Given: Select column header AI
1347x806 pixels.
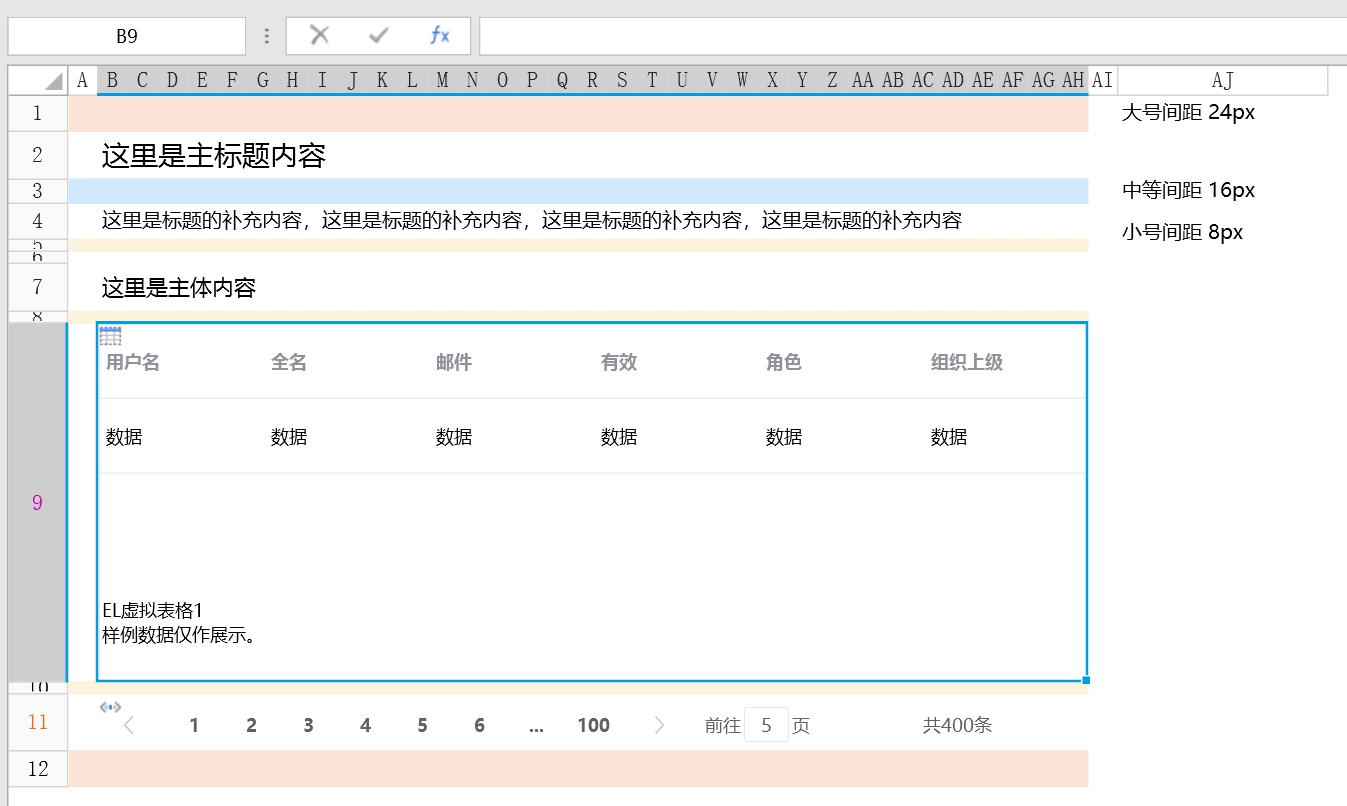Looking at the screenshot, I should coord(1102,80).
